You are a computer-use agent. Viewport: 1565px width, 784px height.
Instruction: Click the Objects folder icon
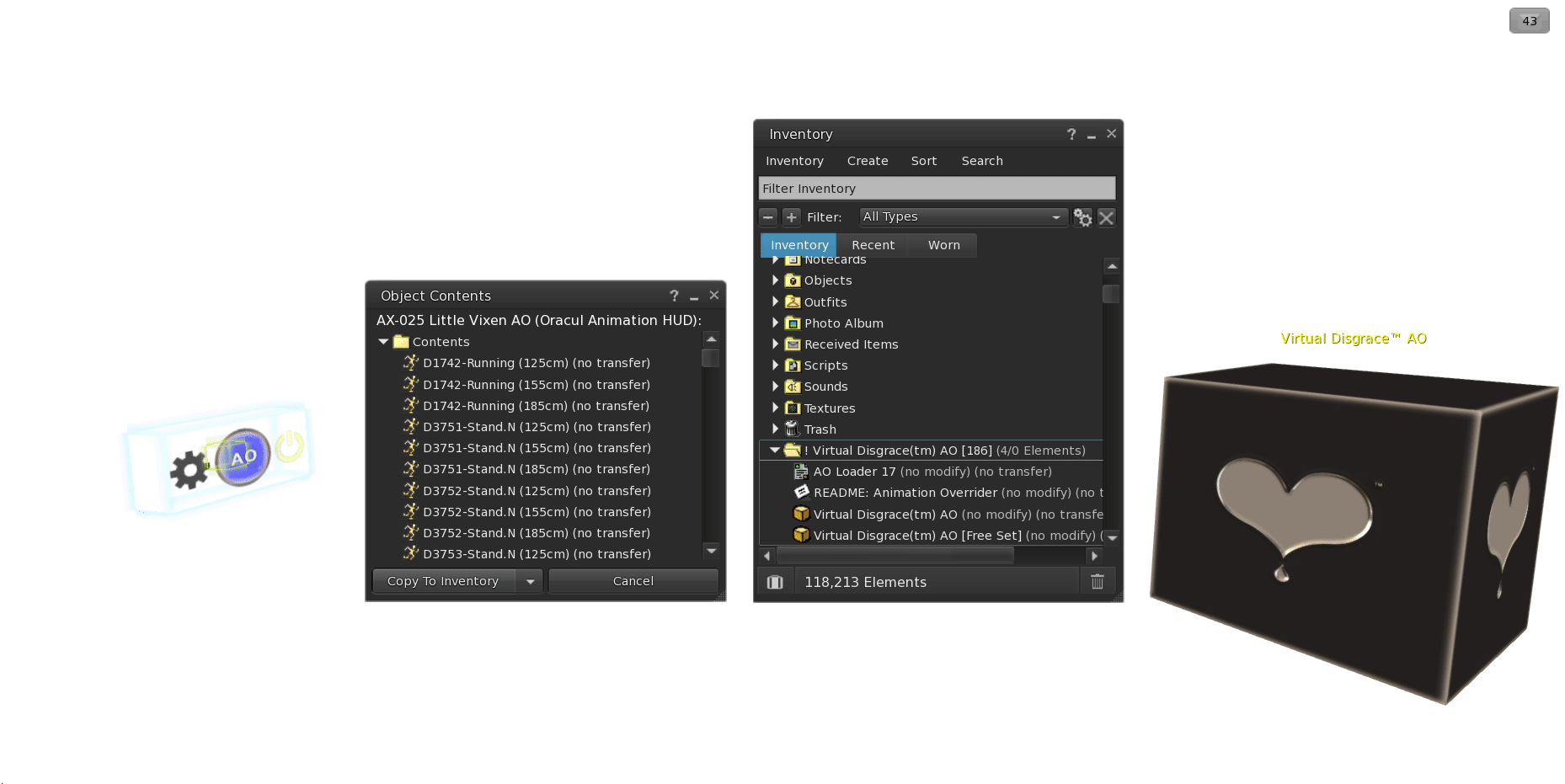[x=793, y=280]
